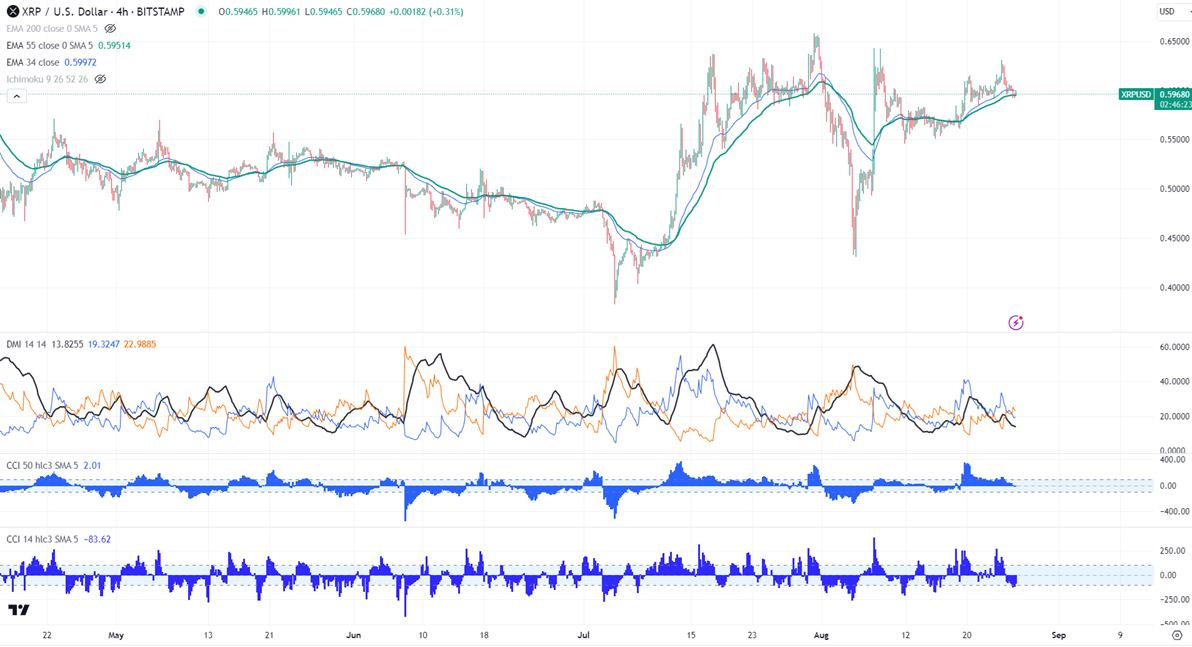
Task: Click the 0.50000 price axis label
Action: pyautogui.click(x=1175, y=189)
